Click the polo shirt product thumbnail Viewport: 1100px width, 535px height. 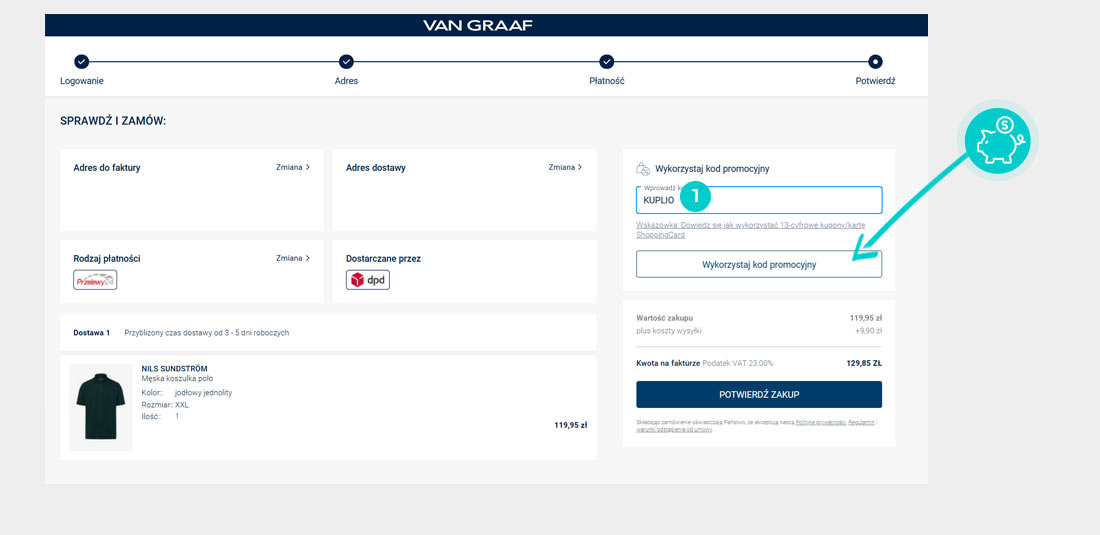point(101,407)
